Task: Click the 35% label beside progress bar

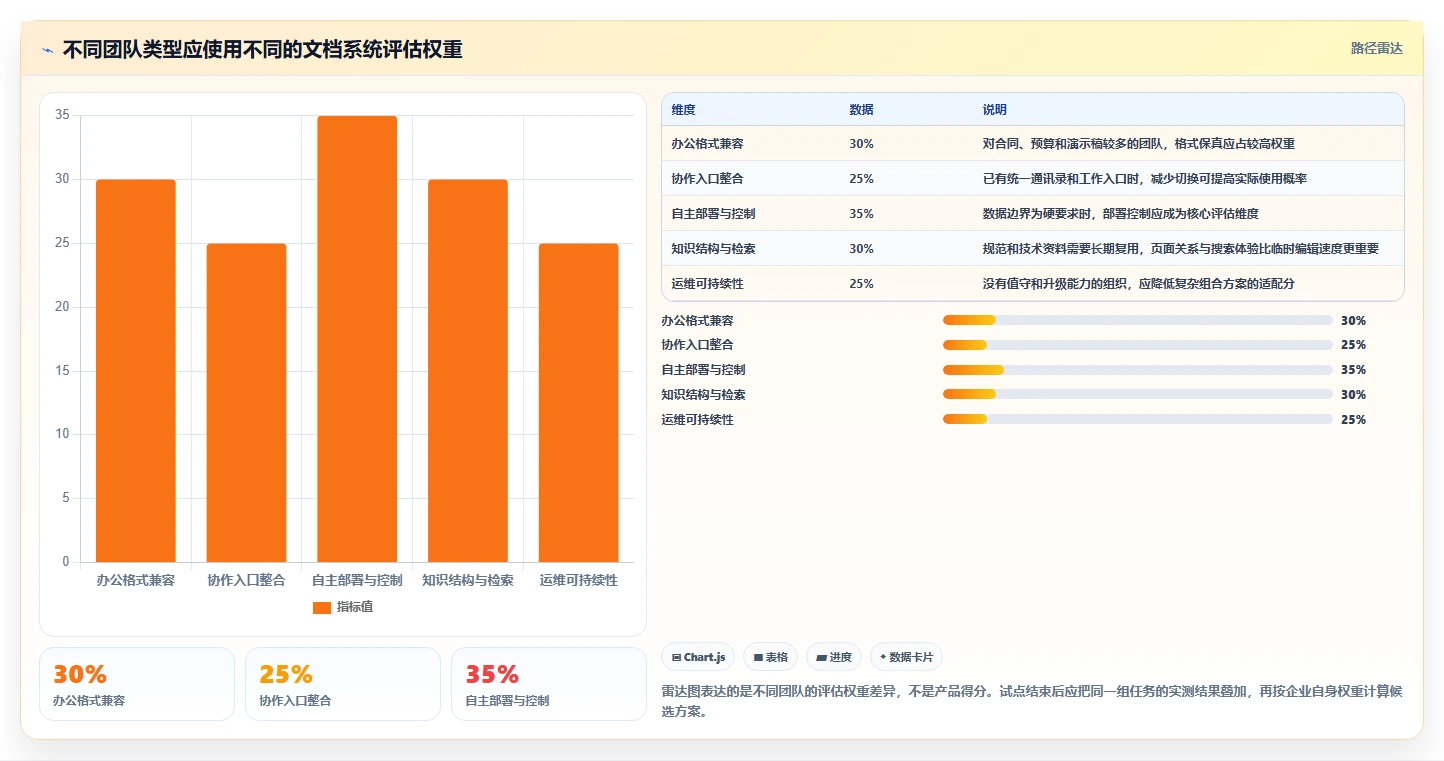Action: [1353, 370]
